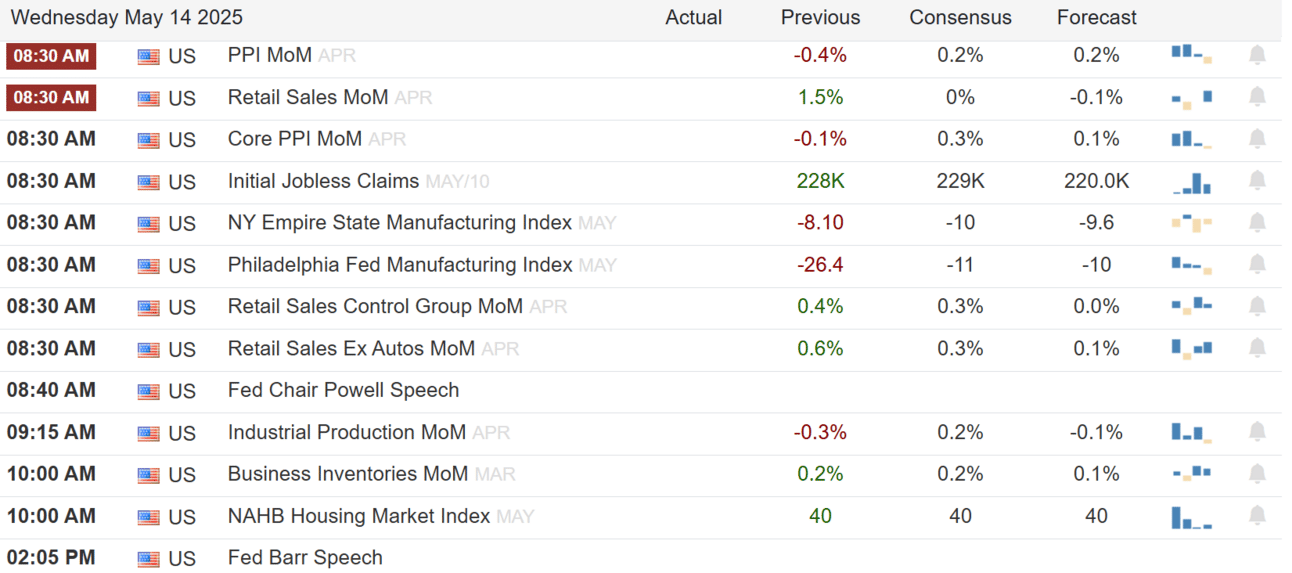Click the US flag beside Fed Chair Powell Speech
Screen dimensions: 1292x573
tap(148, 391)
